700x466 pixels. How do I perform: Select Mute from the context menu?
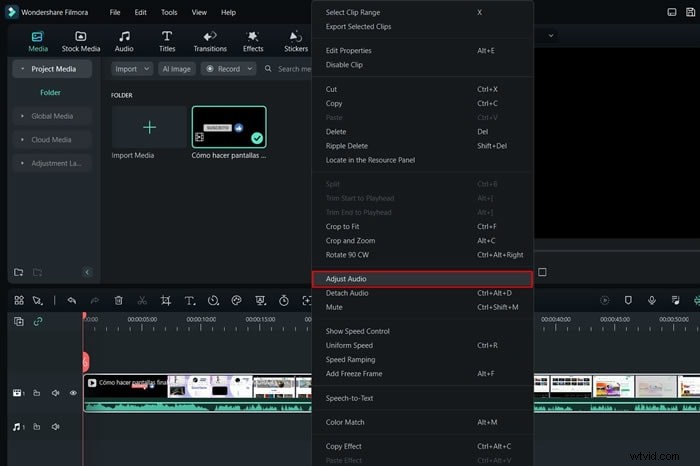(x=422, y=308)
